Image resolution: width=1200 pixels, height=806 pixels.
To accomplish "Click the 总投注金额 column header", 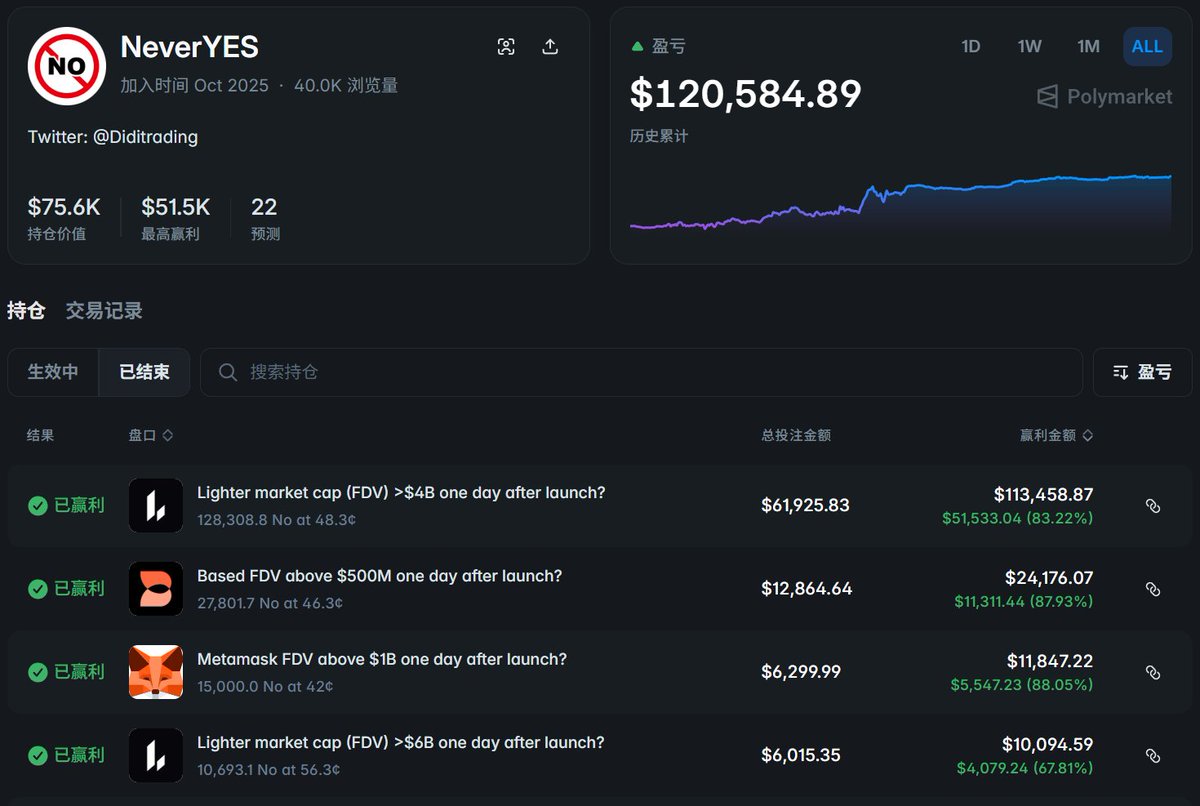I will point(796,435).
